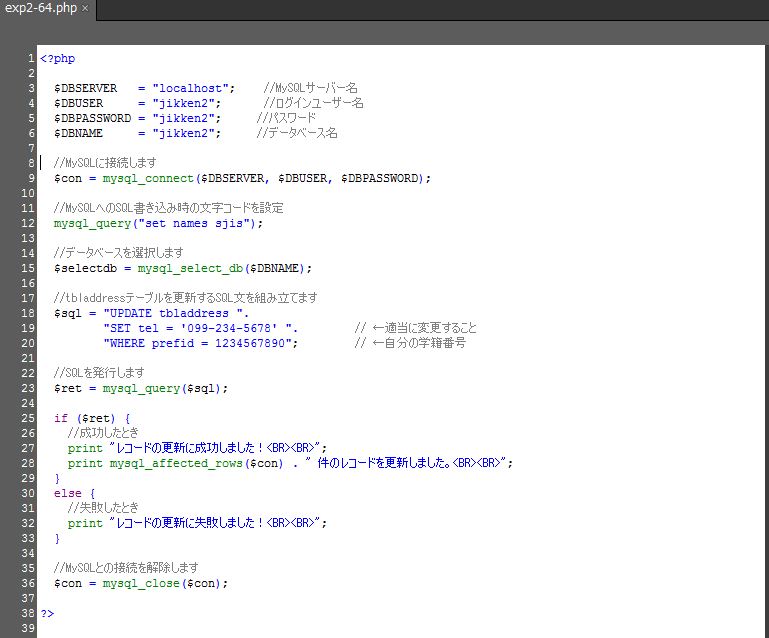Select the exp2-64.php file tab

[x=40, y=9]
